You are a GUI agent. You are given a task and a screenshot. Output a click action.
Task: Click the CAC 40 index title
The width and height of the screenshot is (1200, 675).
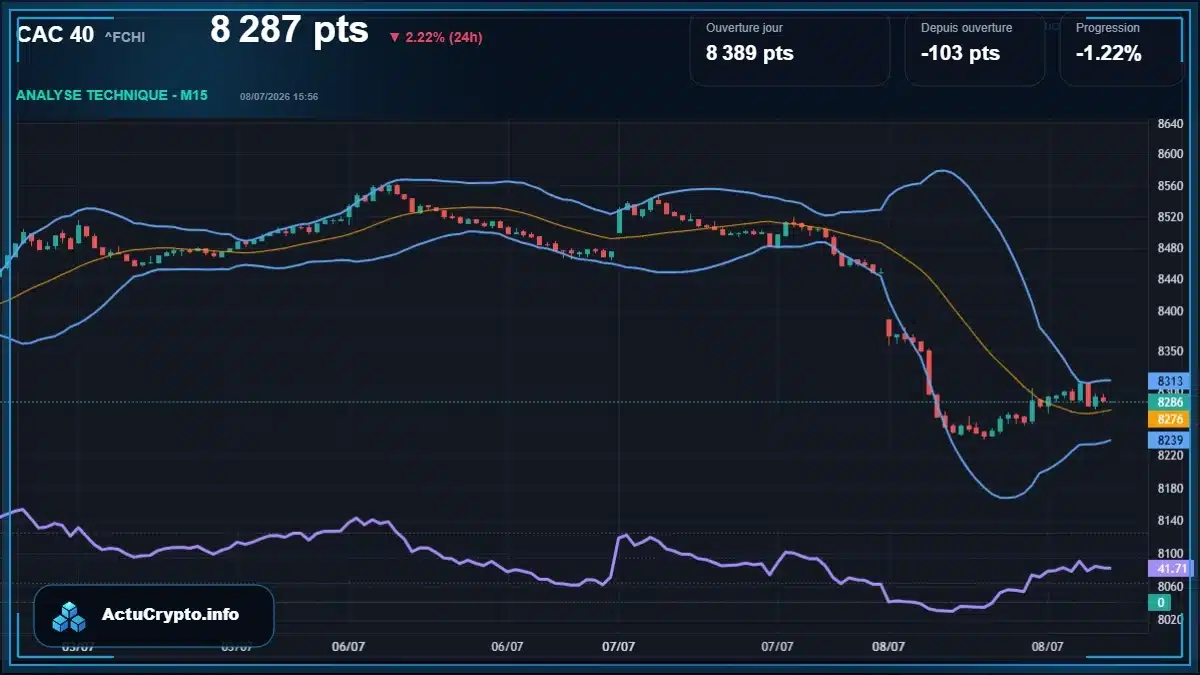click(56, 34)
